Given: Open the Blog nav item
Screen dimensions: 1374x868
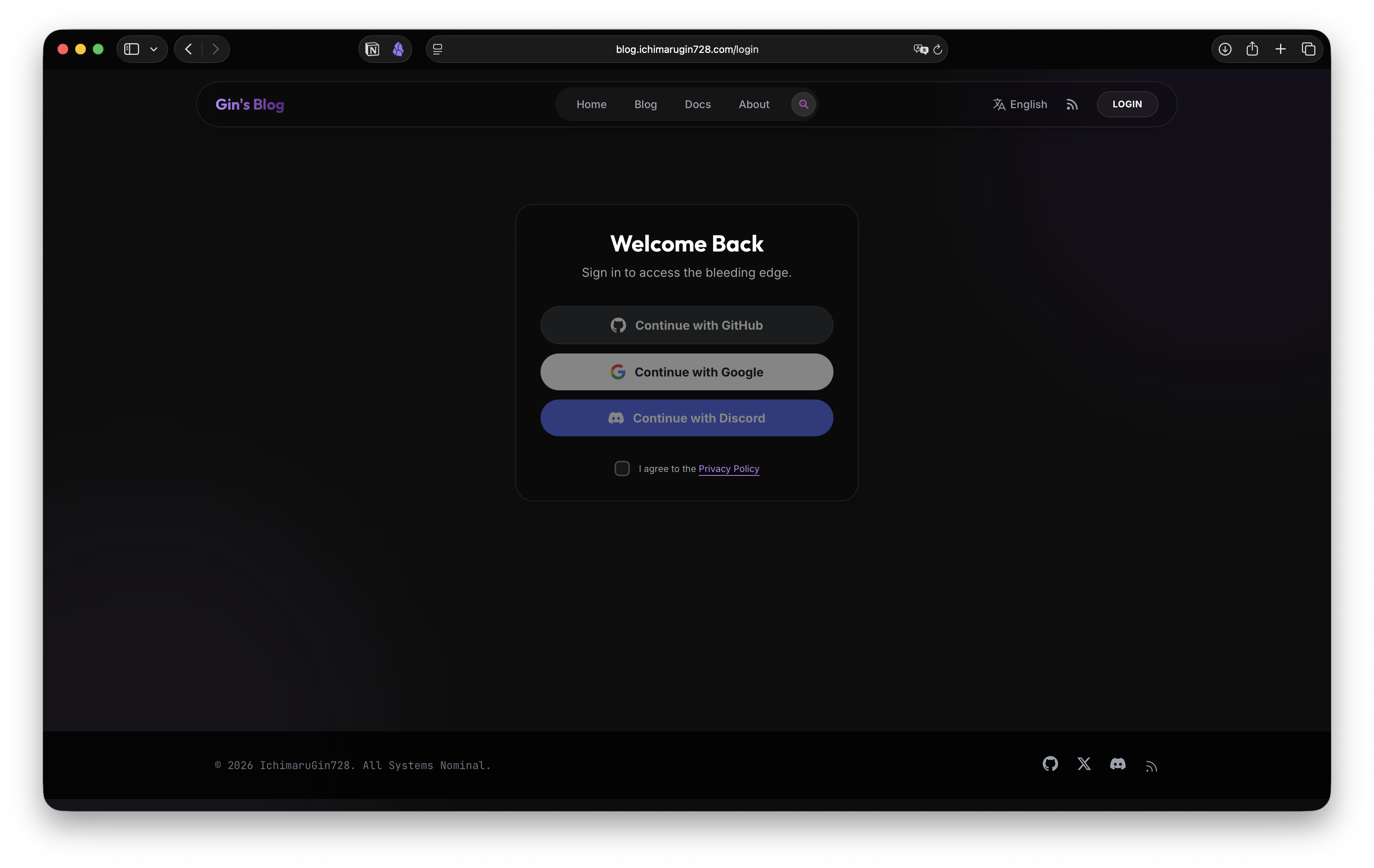Looking at the screenshot, I should pos(645,104).
